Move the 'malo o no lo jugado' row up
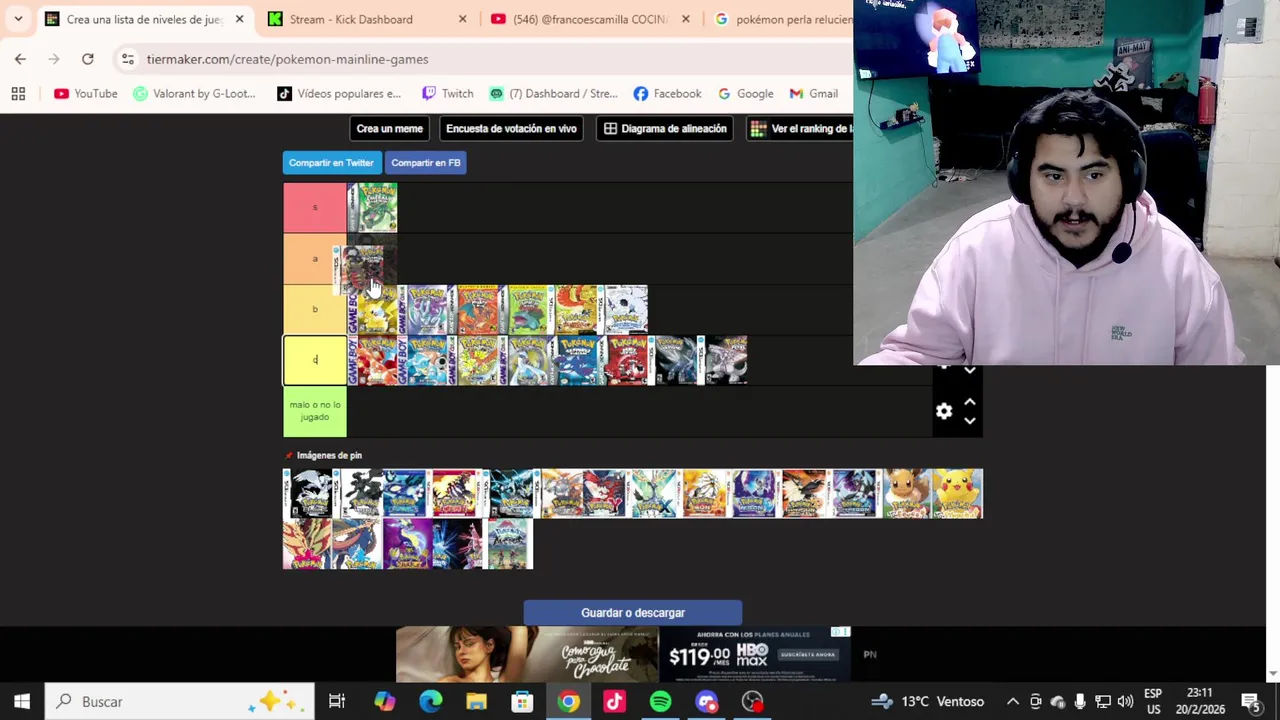Screen dimensions: 1280x720 pos(969,402)
